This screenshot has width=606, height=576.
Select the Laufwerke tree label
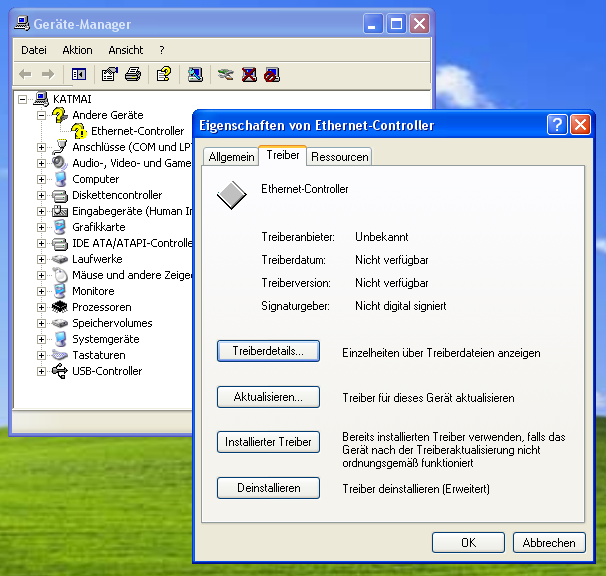click(x=97, y=259)
